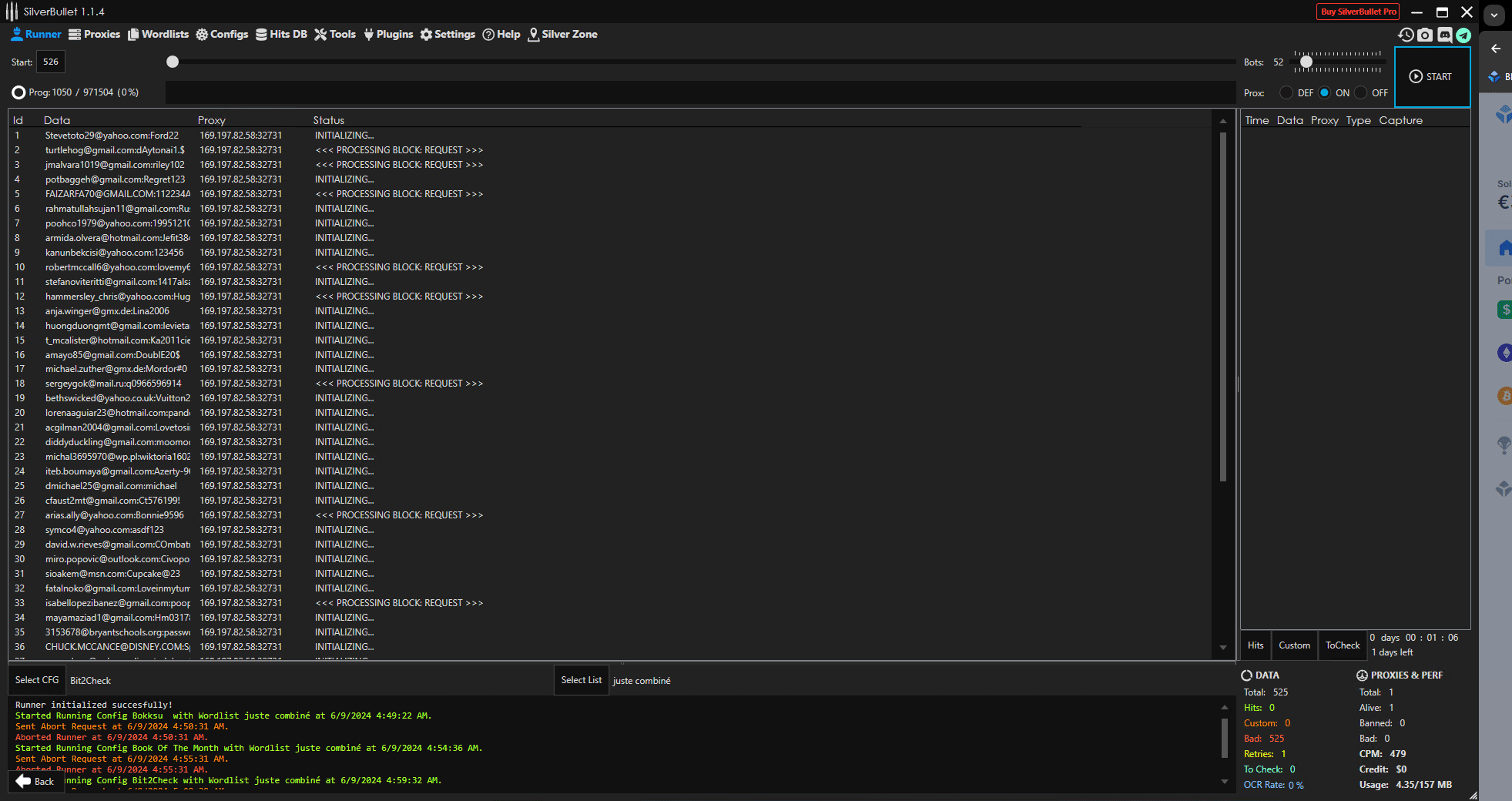Click the Plugins plug icon

click(x=369, y=35)
